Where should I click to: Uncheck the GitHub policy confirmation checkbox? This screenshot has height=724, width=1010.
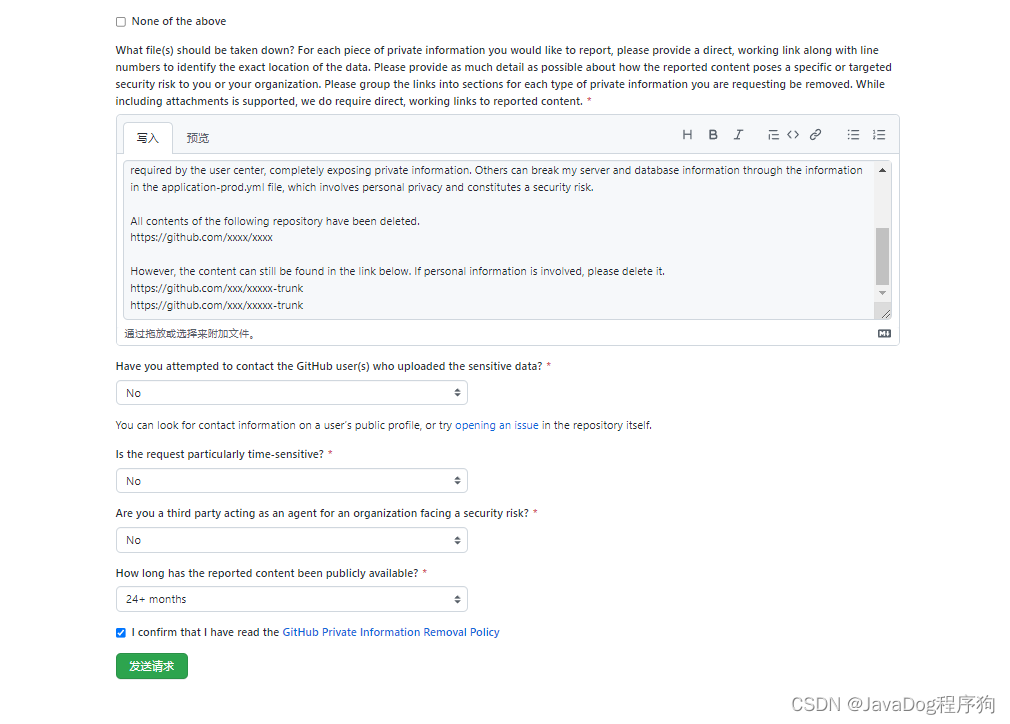coord(120,632)
